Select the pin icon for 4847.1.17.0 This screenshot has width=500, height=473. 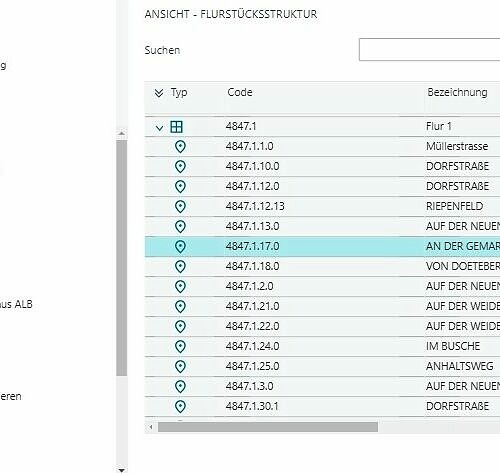[180, 247]
